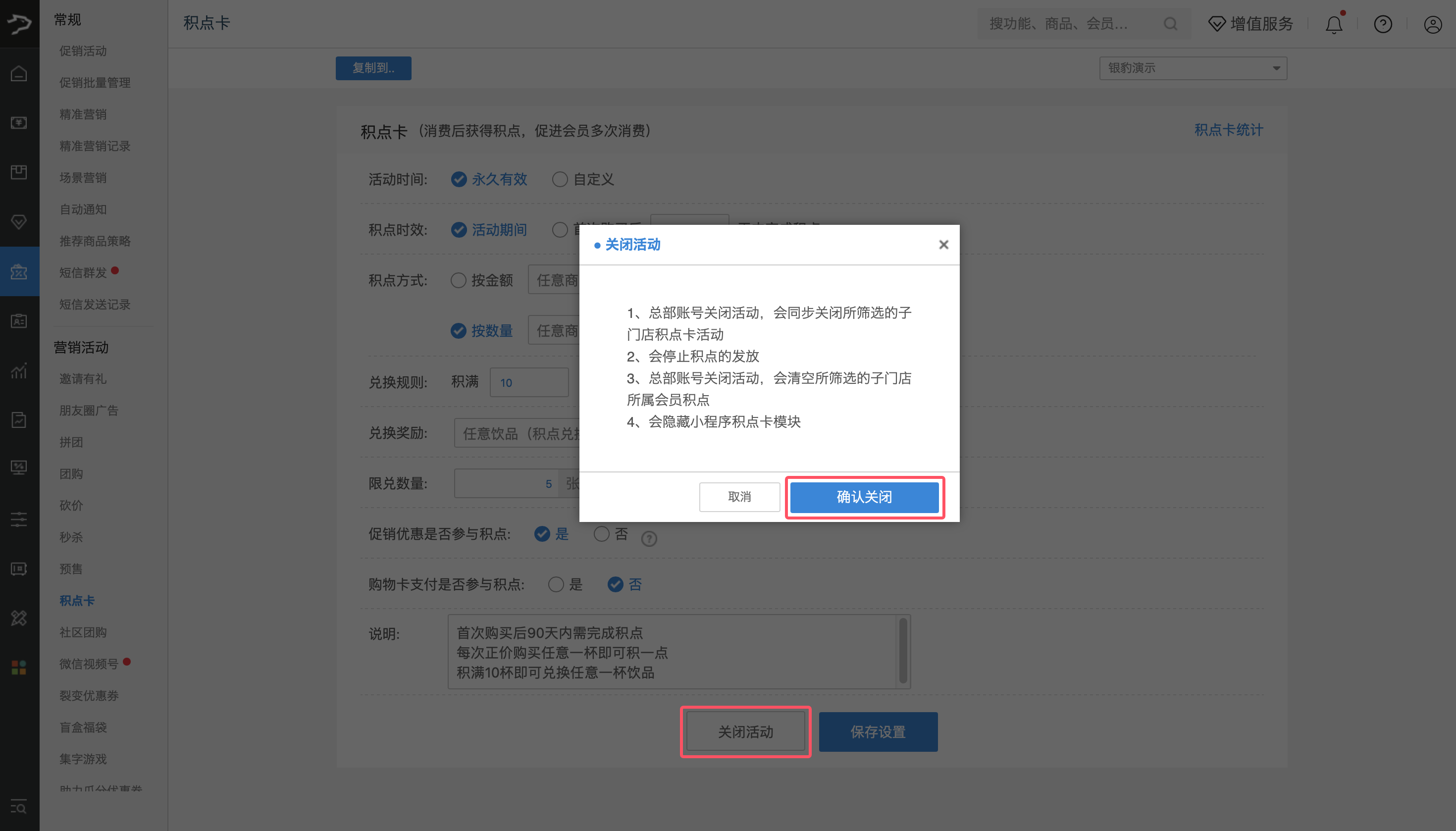1456x831 pixels.
Task: Choose 否 for 促销优惠是否参与积点
Action: pyautogui.click(x=602, y=534)
